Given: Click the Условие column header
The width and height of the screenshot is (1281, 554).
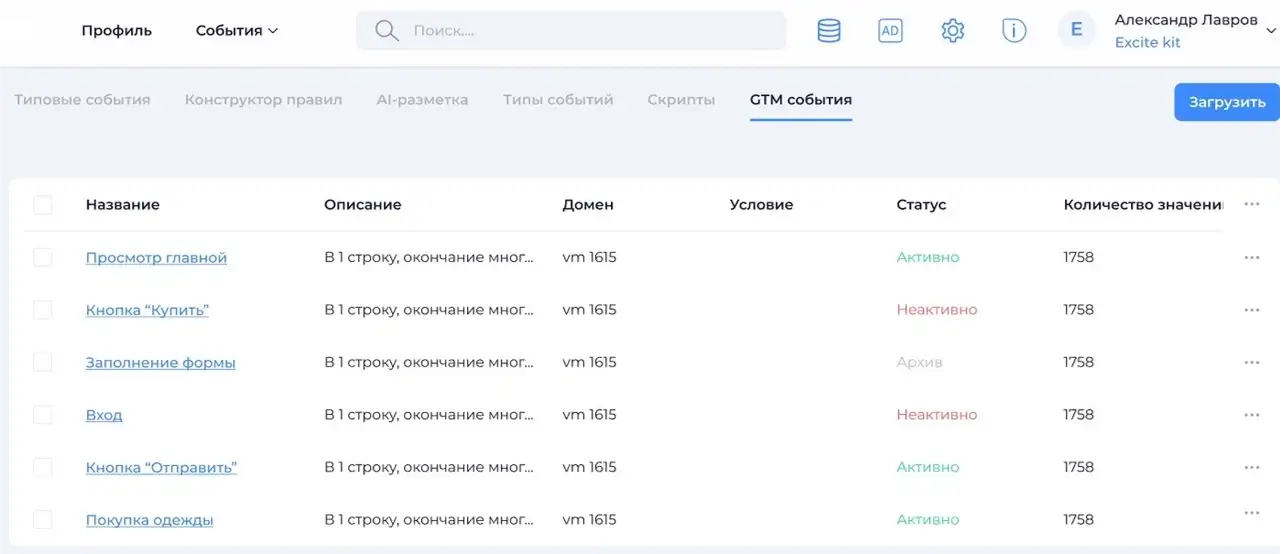Looking at the screenshot, I should [761, 205].
